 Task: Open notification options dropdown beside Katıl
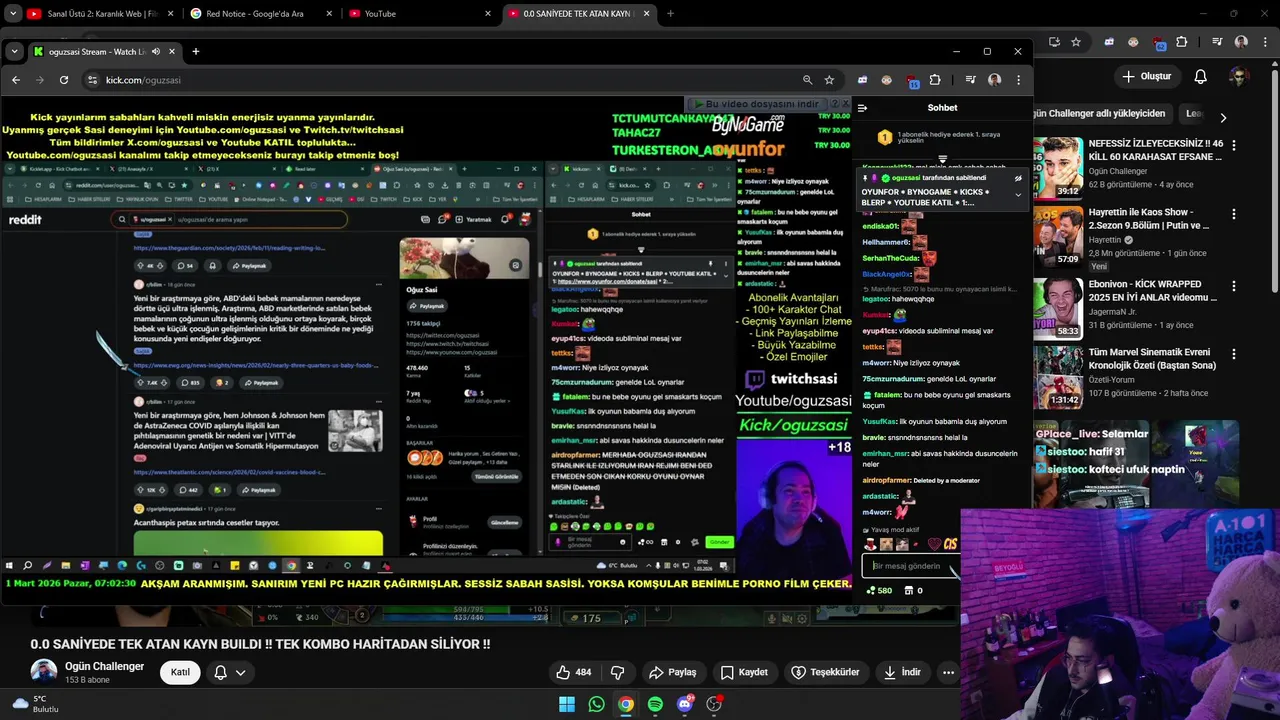pos(230,672)
